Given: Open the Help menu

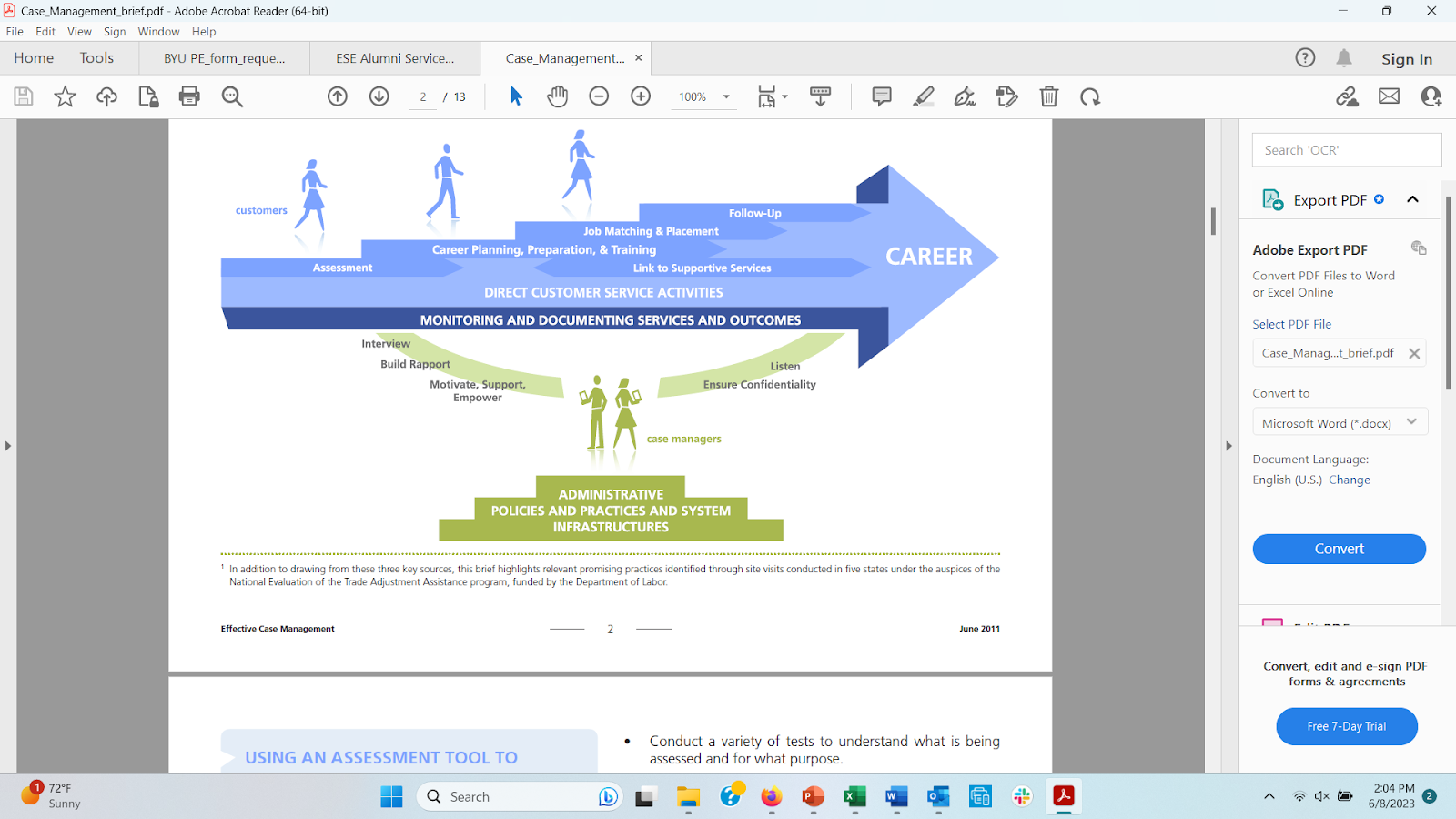Looking at the screenshot, I should coord(204,32).
